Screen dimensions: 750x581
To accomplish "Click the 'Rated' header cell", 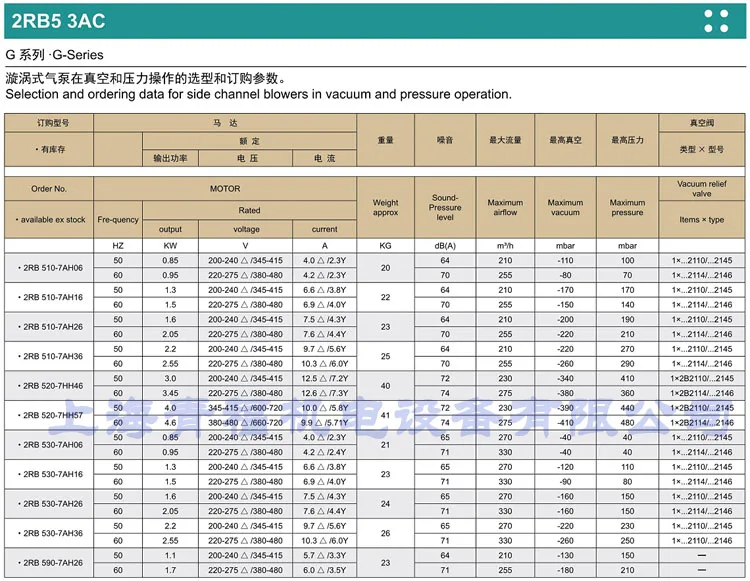I will [249, 210].
